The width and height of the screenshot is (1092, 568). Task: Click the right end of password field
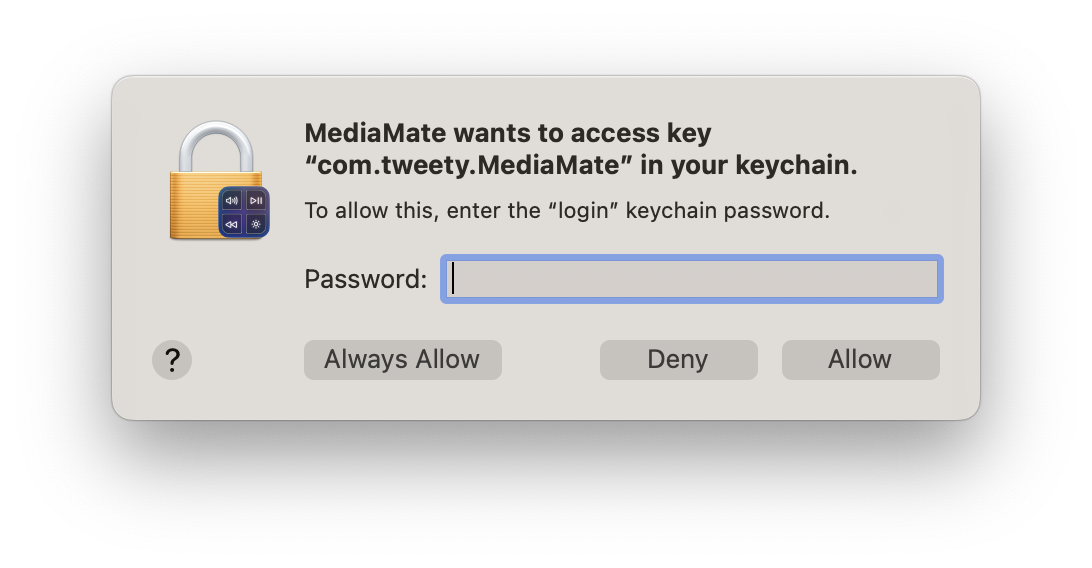pyautogui.click(x=926, y=279)
